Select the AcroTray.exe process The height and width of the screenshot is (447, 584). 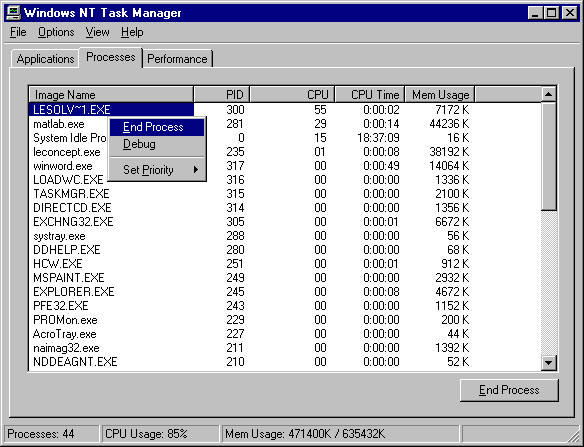tap(286, 334)
